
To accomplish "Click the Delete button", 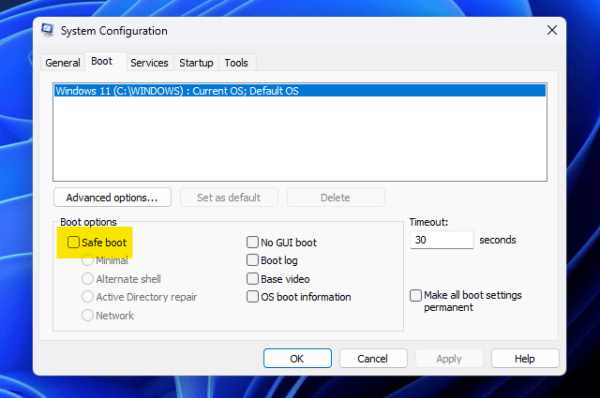I will 336,197.
